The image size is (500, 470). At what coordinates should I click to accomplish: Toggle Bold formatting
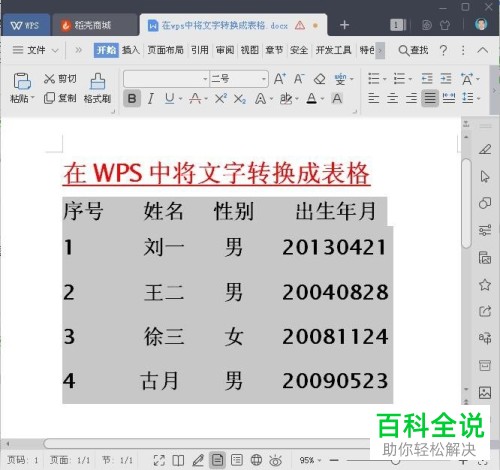point(132,99)
